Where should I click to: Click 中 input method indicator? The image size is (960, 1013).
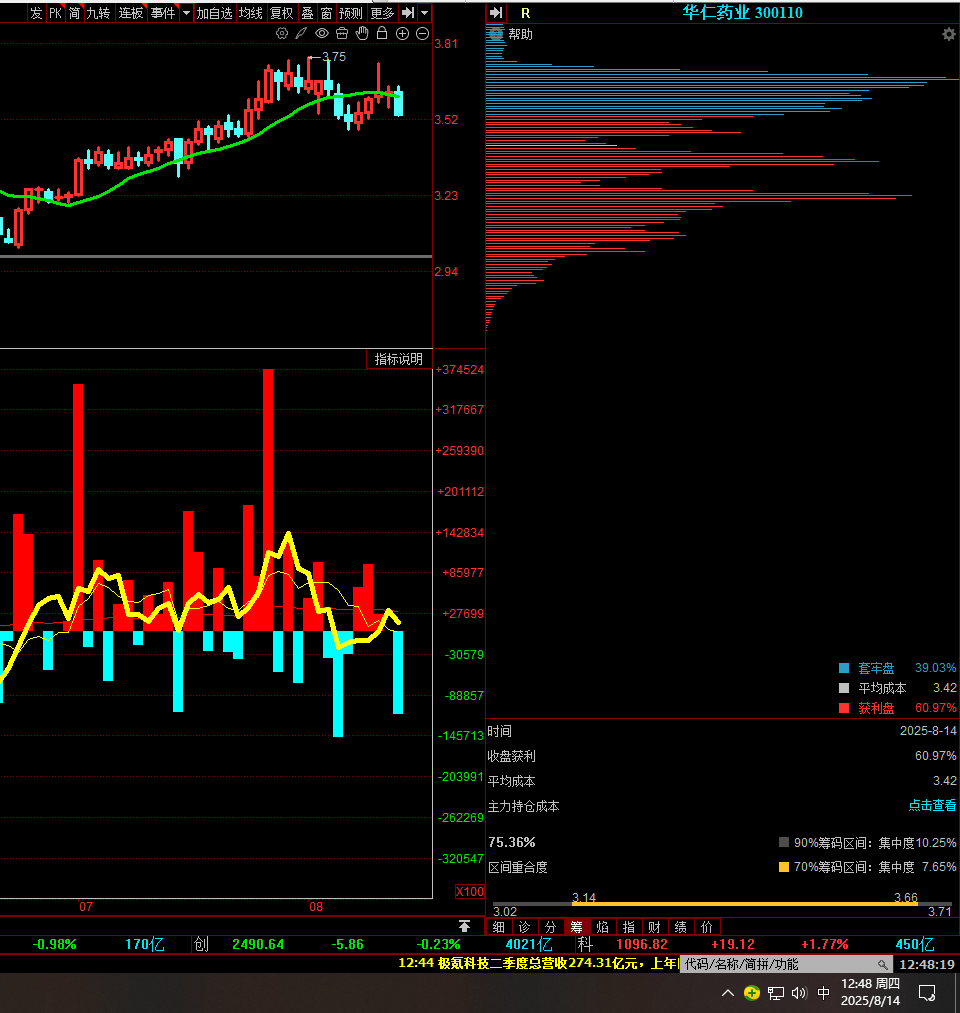tap(824, 993)
